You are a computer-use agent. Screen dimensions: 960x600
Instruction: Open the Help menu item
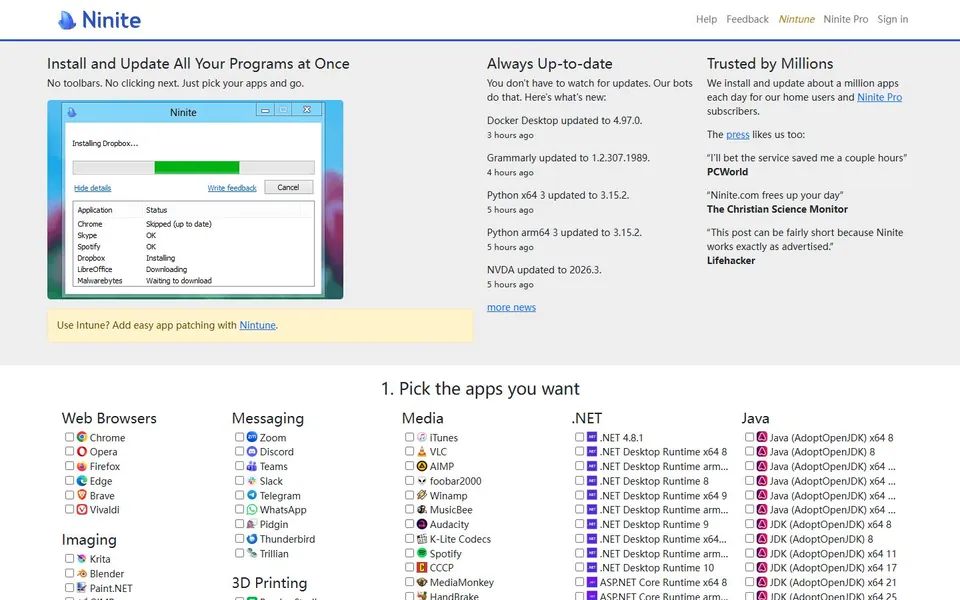pos(706,19)
